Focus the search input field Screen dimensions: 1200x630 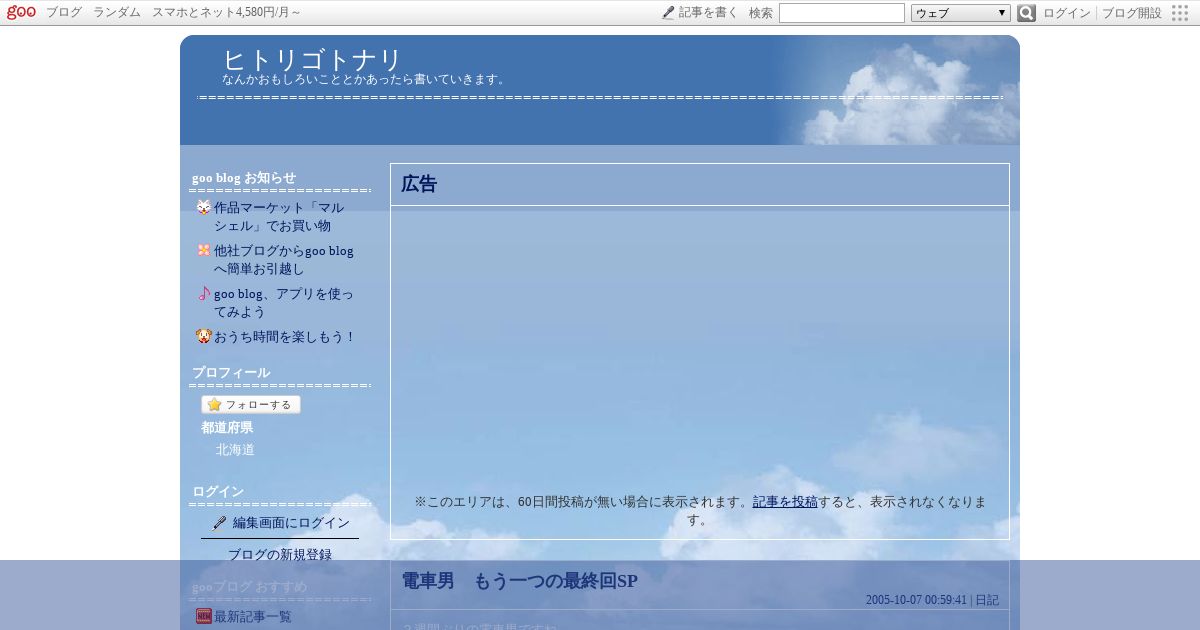coord(842,13)
